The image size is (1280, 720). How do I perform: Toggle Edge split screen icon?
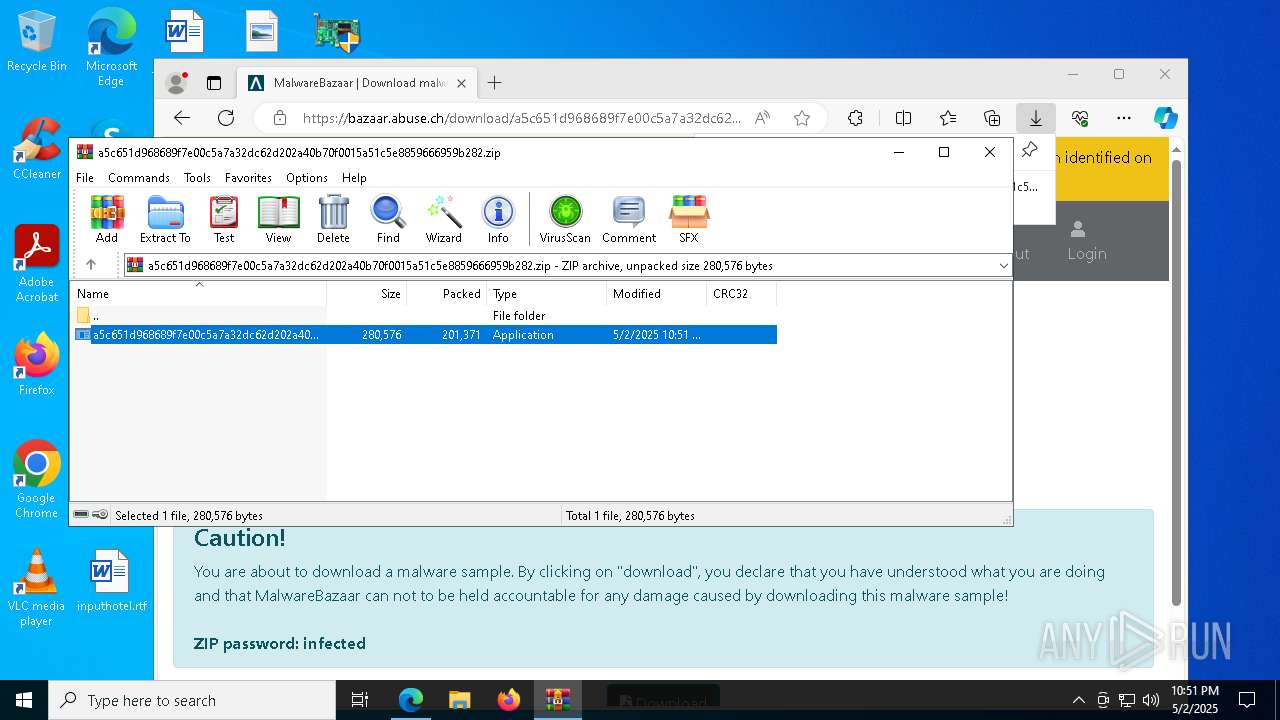pos(903,118)
